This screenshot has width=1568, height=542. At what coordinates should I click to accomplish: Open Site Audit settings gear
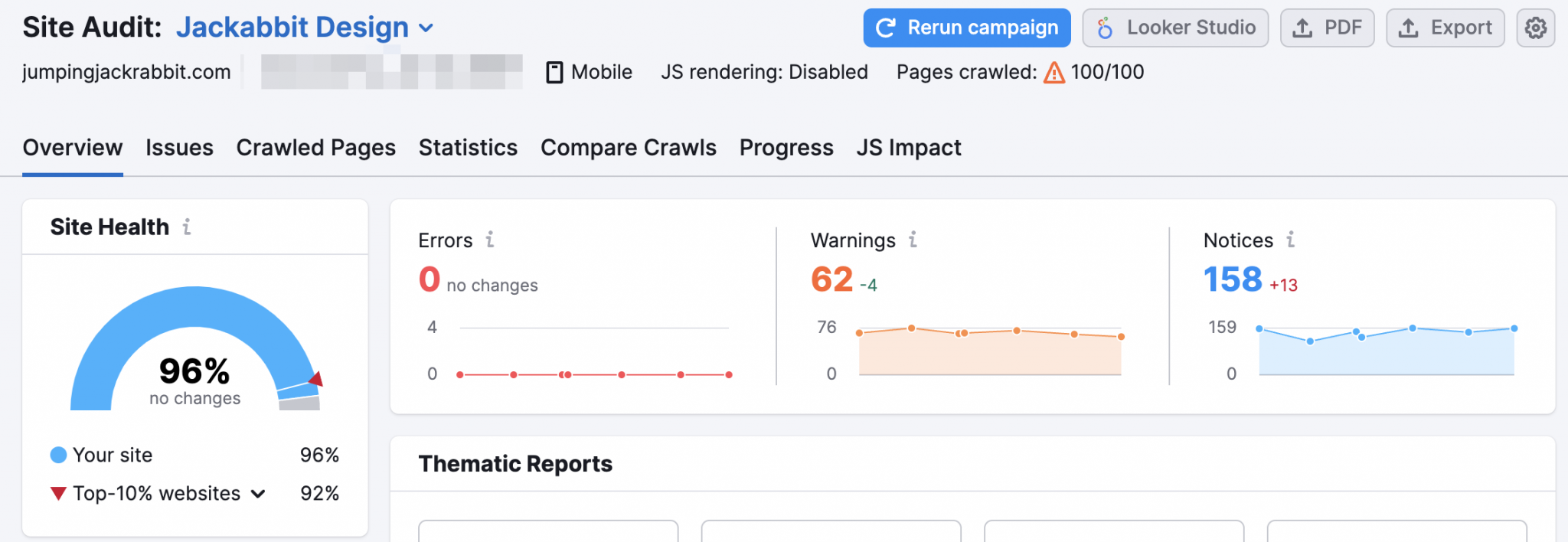coord(1536,28)
